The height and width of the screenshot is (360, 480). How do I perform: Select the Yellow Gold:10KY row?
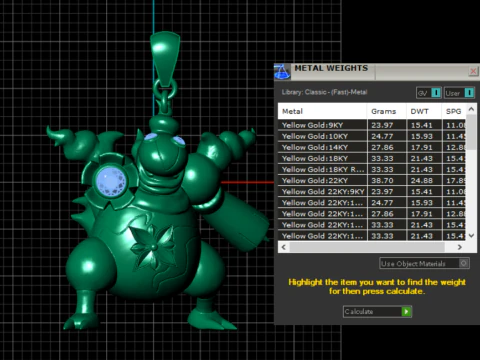372,136
